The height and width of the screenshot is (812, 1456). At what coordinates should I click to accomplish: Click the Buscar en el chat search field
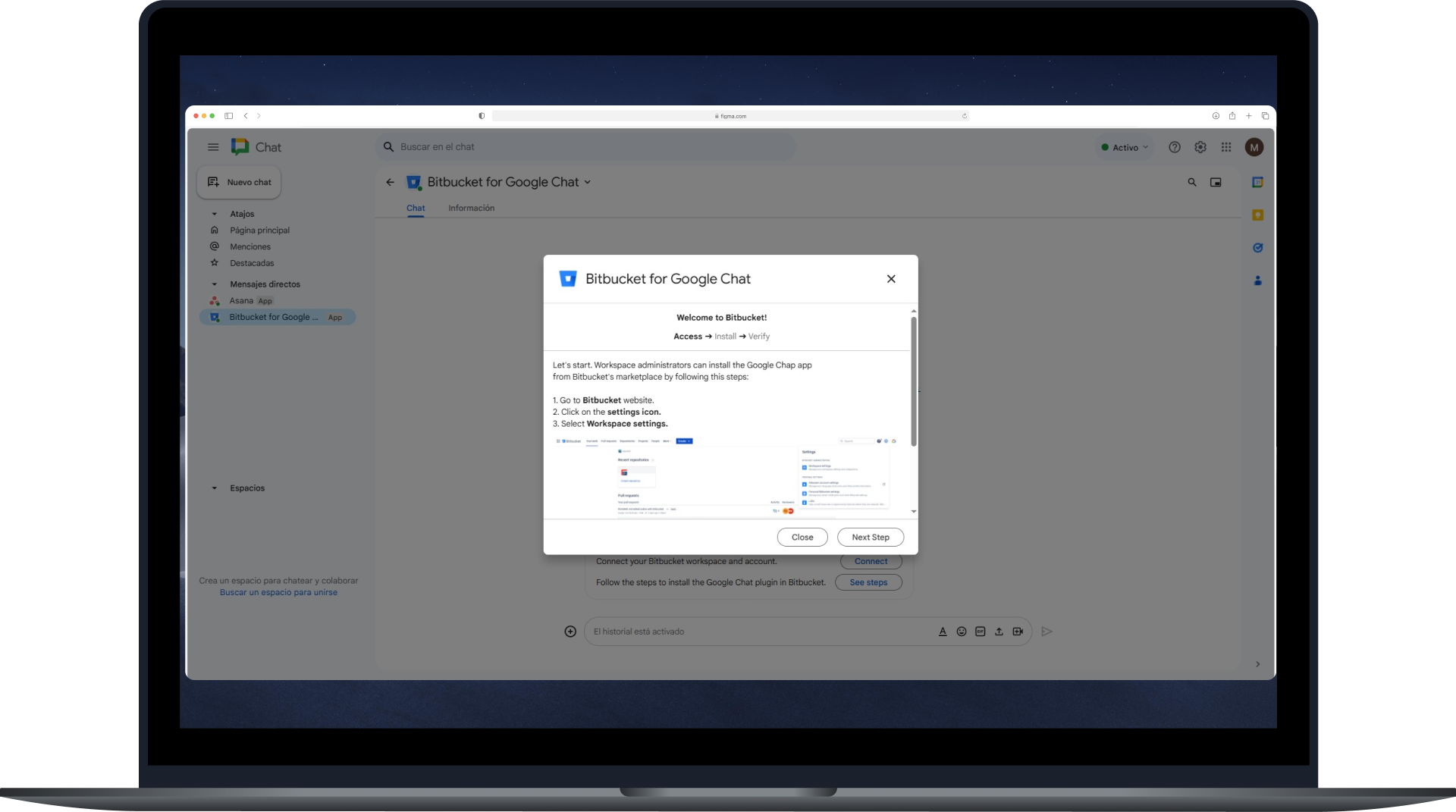coord(585,147)
